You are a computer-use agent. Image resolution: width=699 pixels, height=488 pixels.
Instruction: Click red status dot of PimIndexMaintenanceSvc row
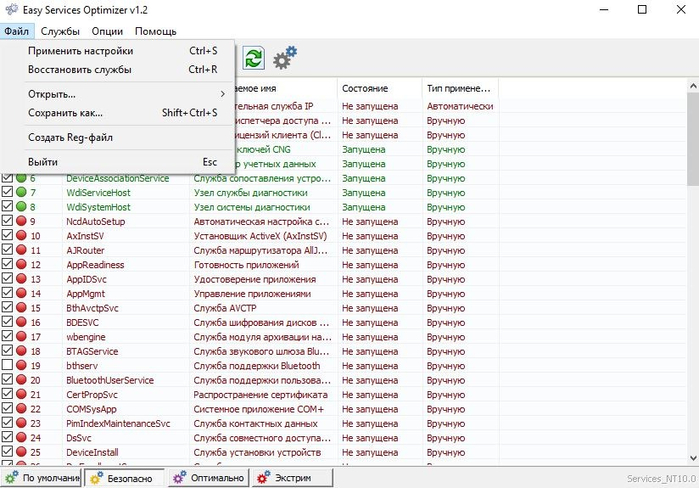click(21, 422)
